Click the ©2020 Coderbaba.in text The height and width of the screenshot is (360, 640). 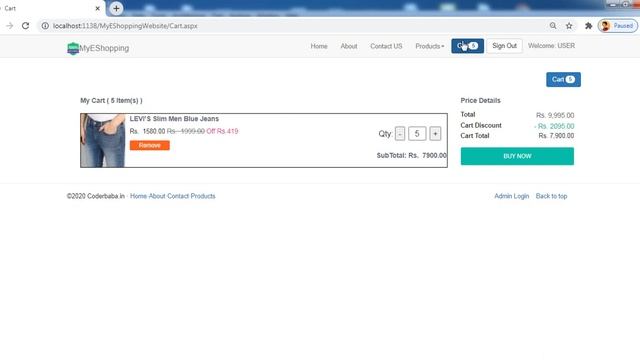coord(96,196)
